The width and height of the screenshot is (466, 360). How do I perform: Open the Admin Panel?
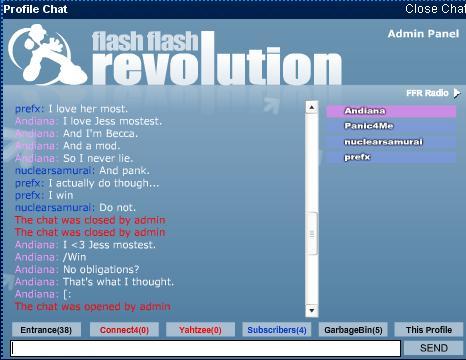pyautogui.click(x=423, y=34)
